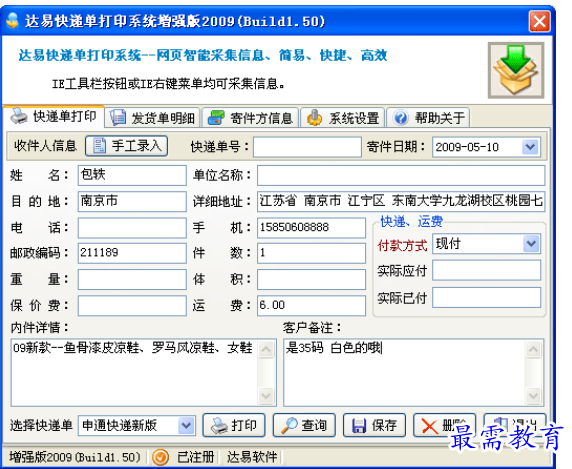This screenshot has width=572, height=469.
Task: Click the down arrow of the 客户备注 scrollbar
Action: [533, 395]
